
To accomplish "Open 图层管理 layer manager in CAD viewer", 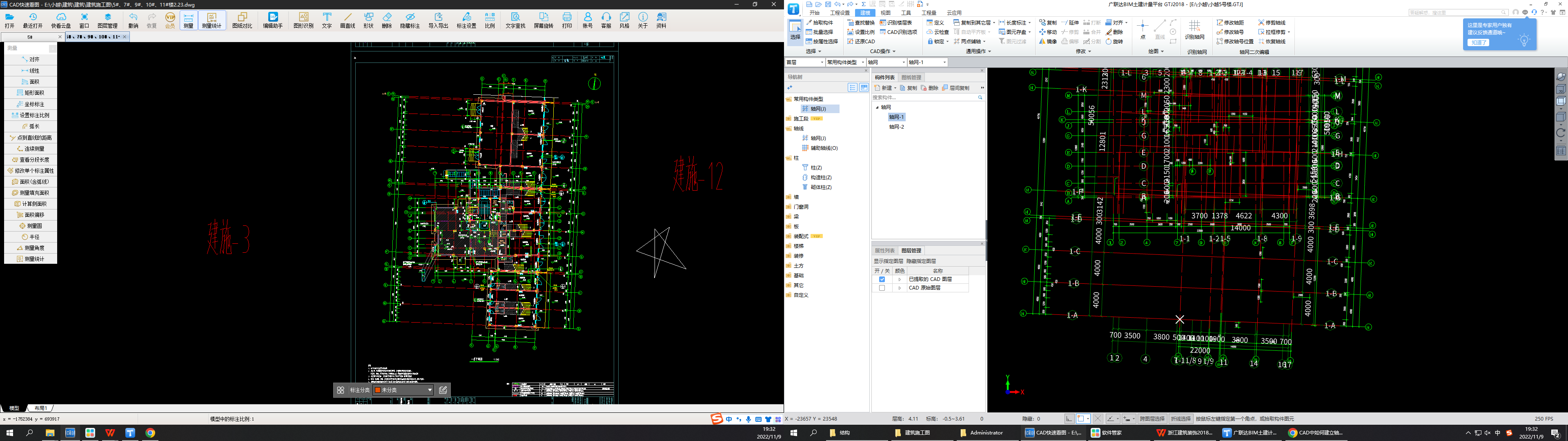I will tap(108, 20).
